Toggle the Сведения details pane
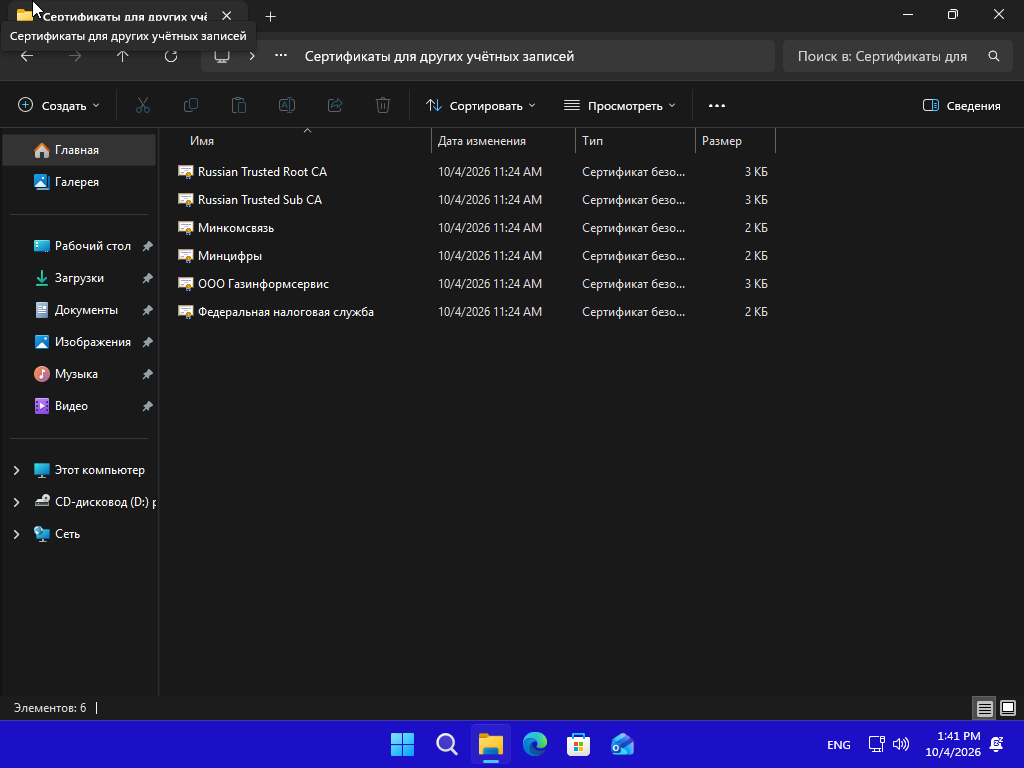Screen dimensions: 1024x768 coord(961,106)
